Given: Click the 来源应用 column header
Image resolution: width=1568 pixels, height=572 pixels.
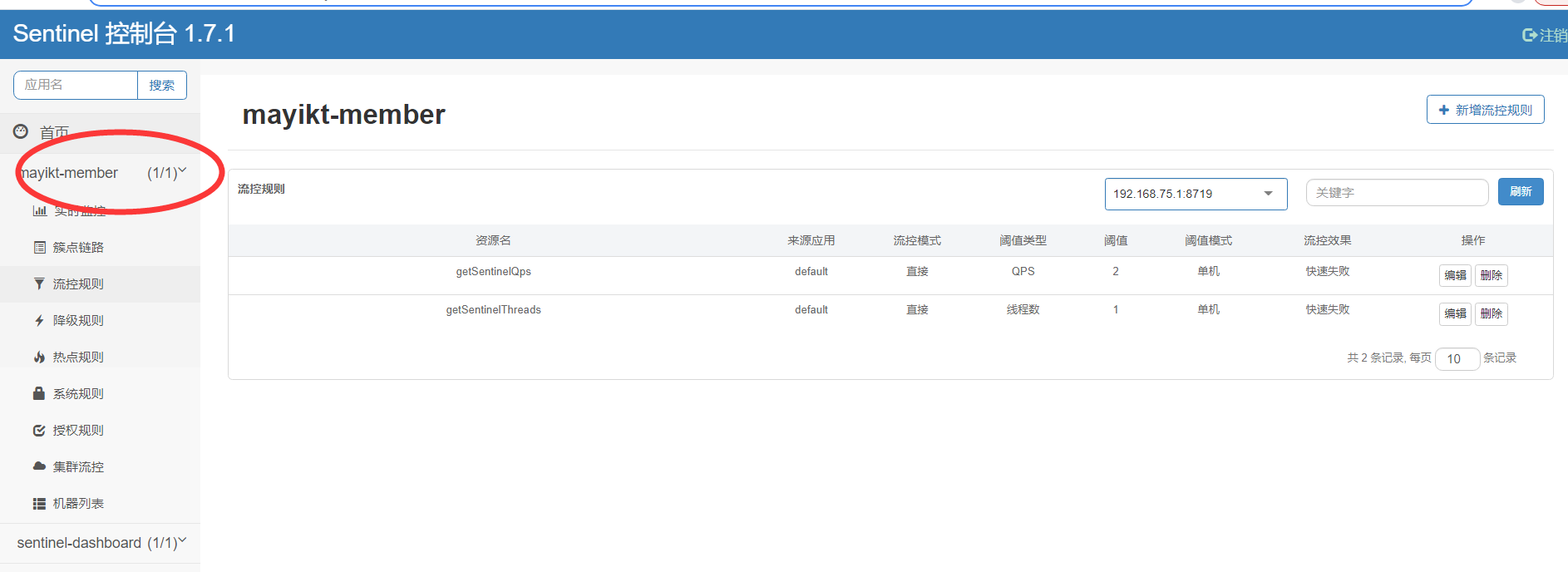Looking at the screenshot, I should tap(811, 240).
